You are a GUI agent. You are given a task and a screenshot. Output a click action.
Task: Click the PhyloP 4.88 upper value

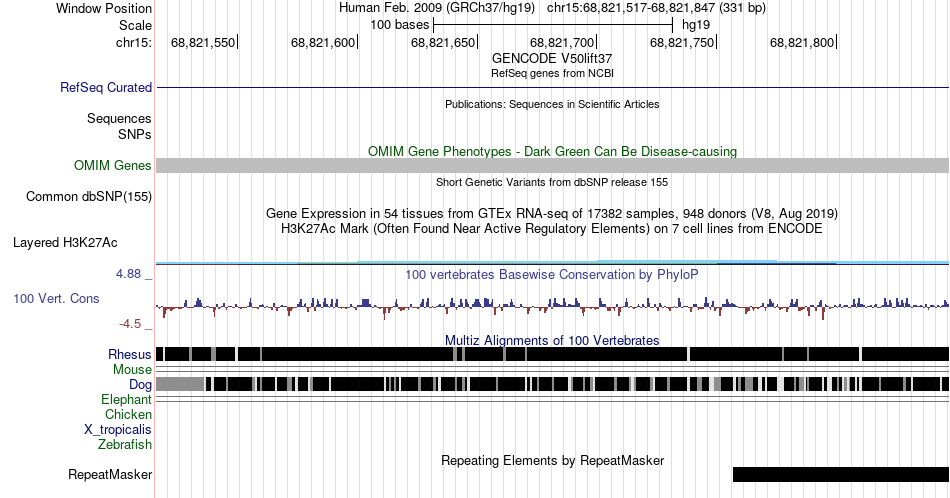point(128,274)
